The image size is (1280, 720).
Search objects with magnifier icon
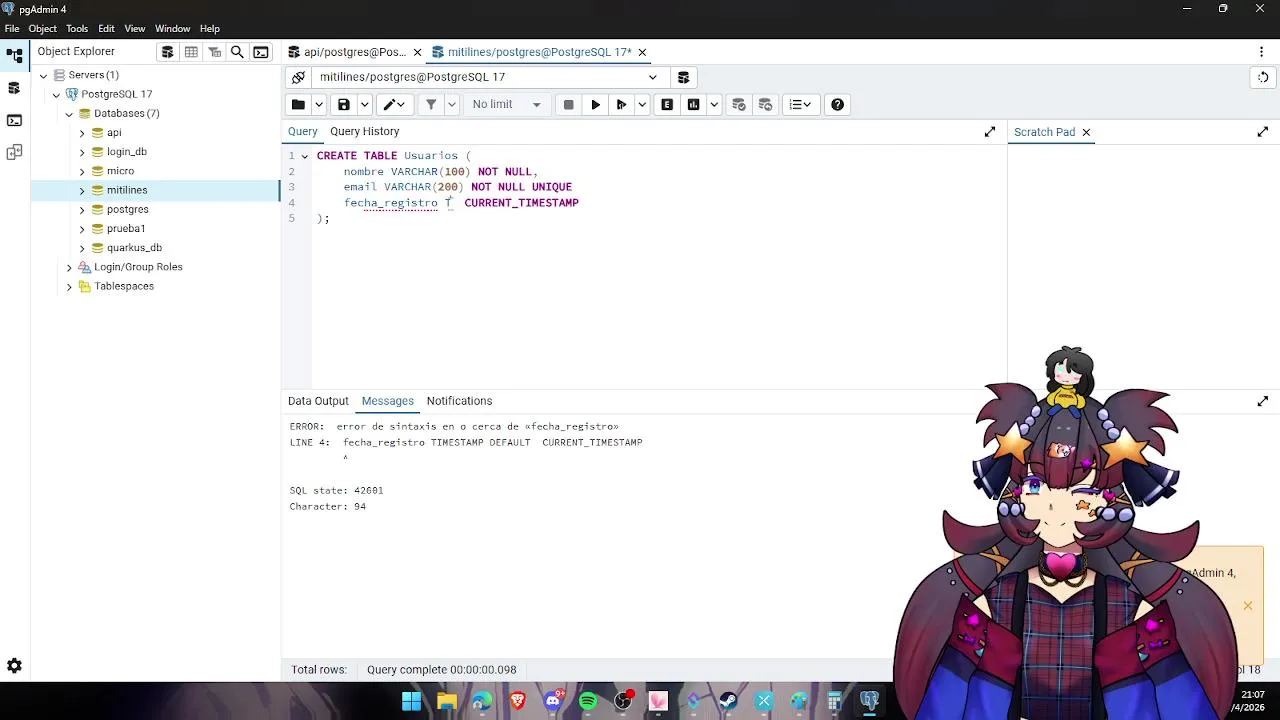(237, 52)
